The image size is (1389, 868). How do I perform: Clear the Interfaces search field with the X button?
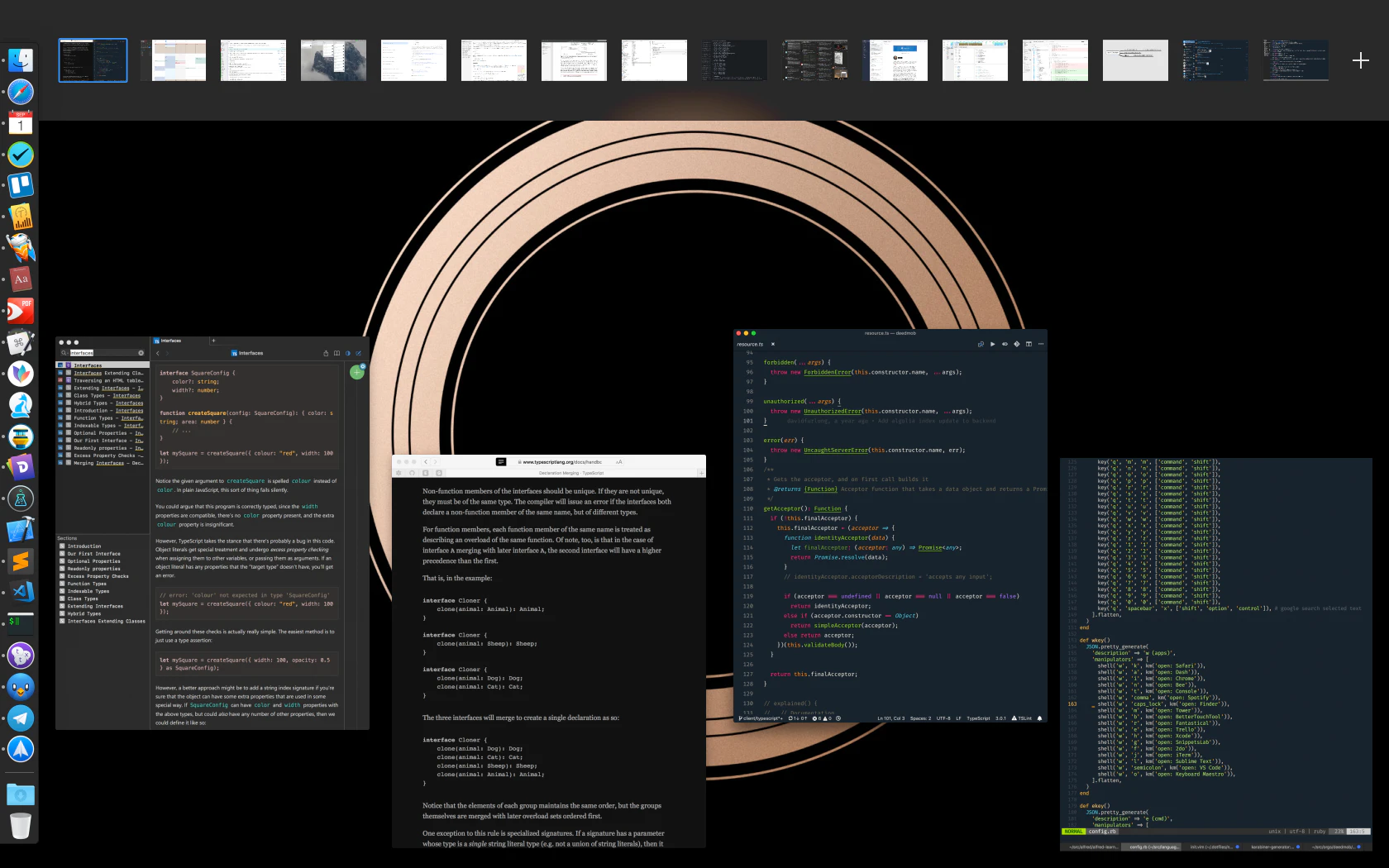[141, 353]
